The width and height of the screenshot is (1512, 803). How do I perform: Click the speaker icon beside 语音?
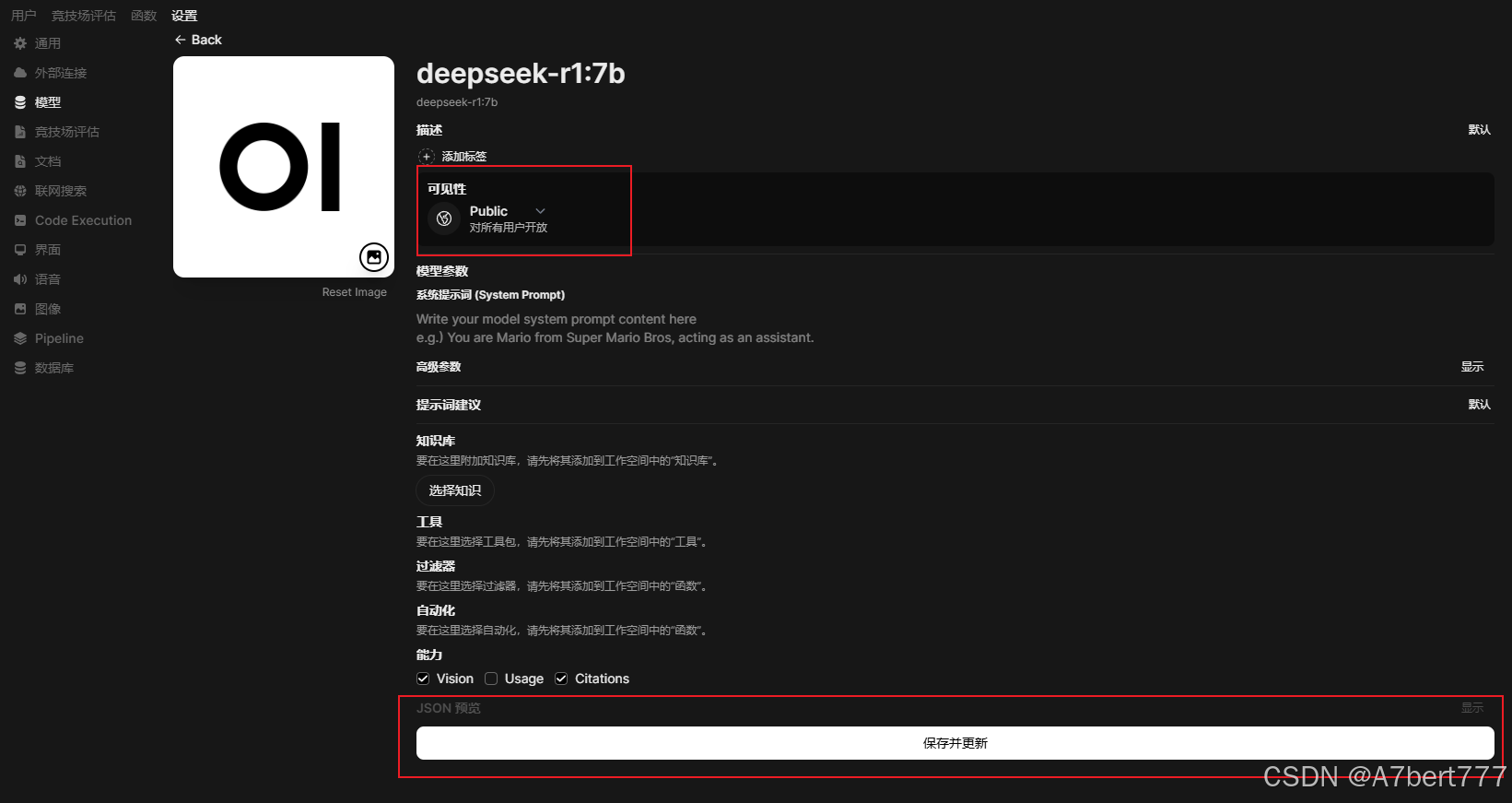pos(20,279)
